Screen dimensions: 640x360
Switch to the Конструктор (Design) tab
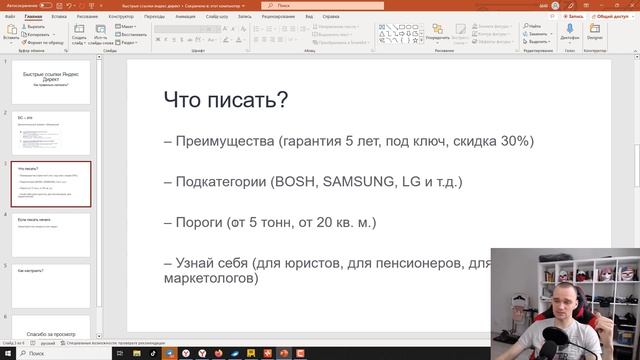121,17
